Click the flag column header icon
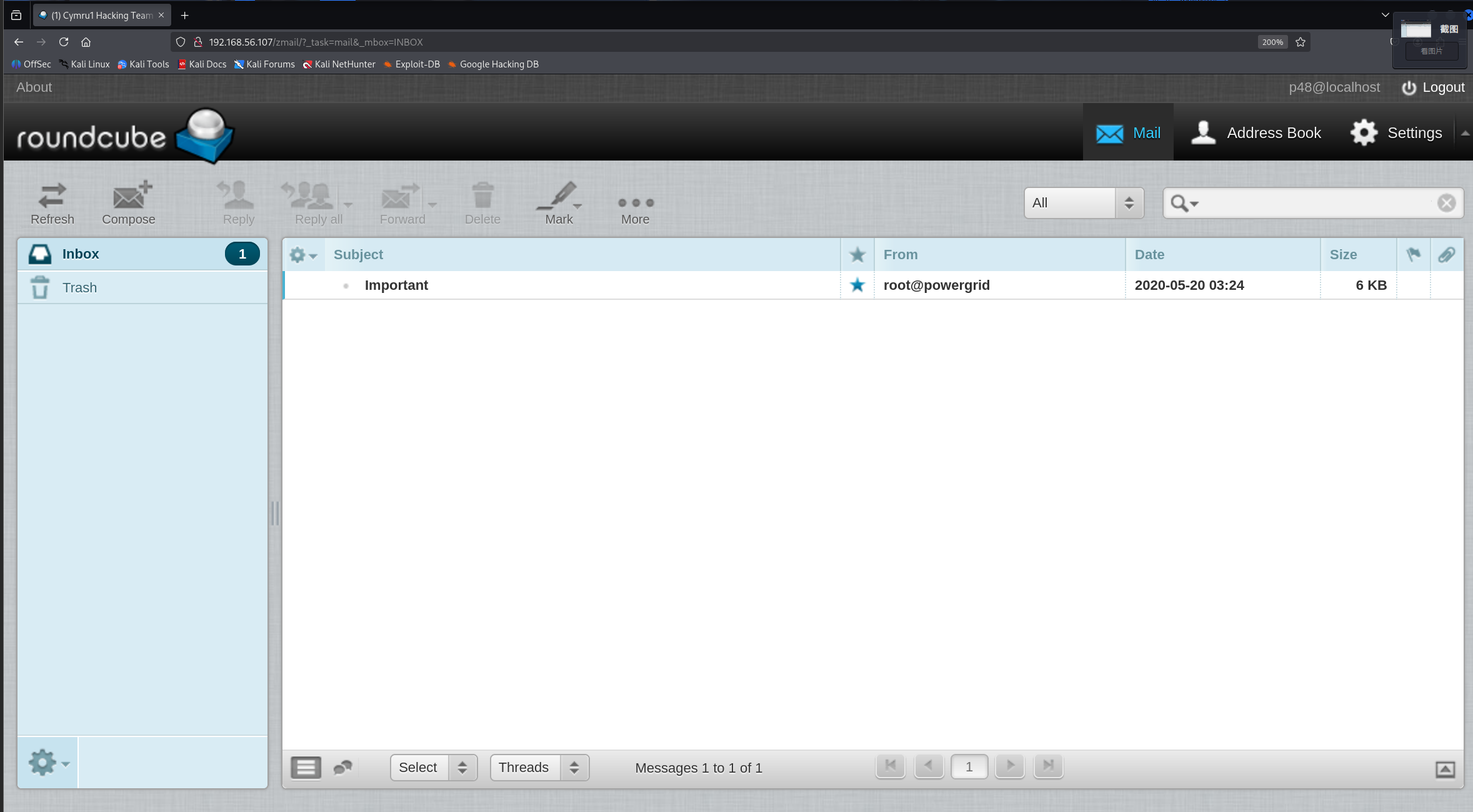Viewport: 1473px width, 812px height. (1413, 254)
